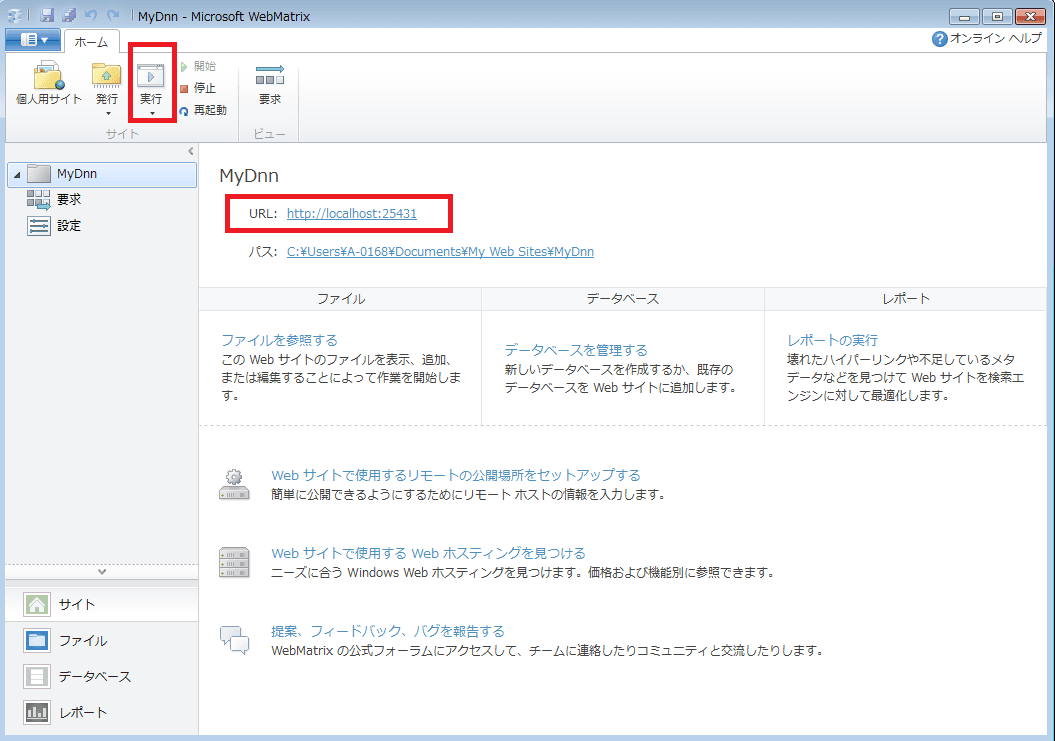The width and height of the screenshot is (1055, 741).
Task: Open the 個人用サイト (My Sites) button
Action: (x=48, y=82)
